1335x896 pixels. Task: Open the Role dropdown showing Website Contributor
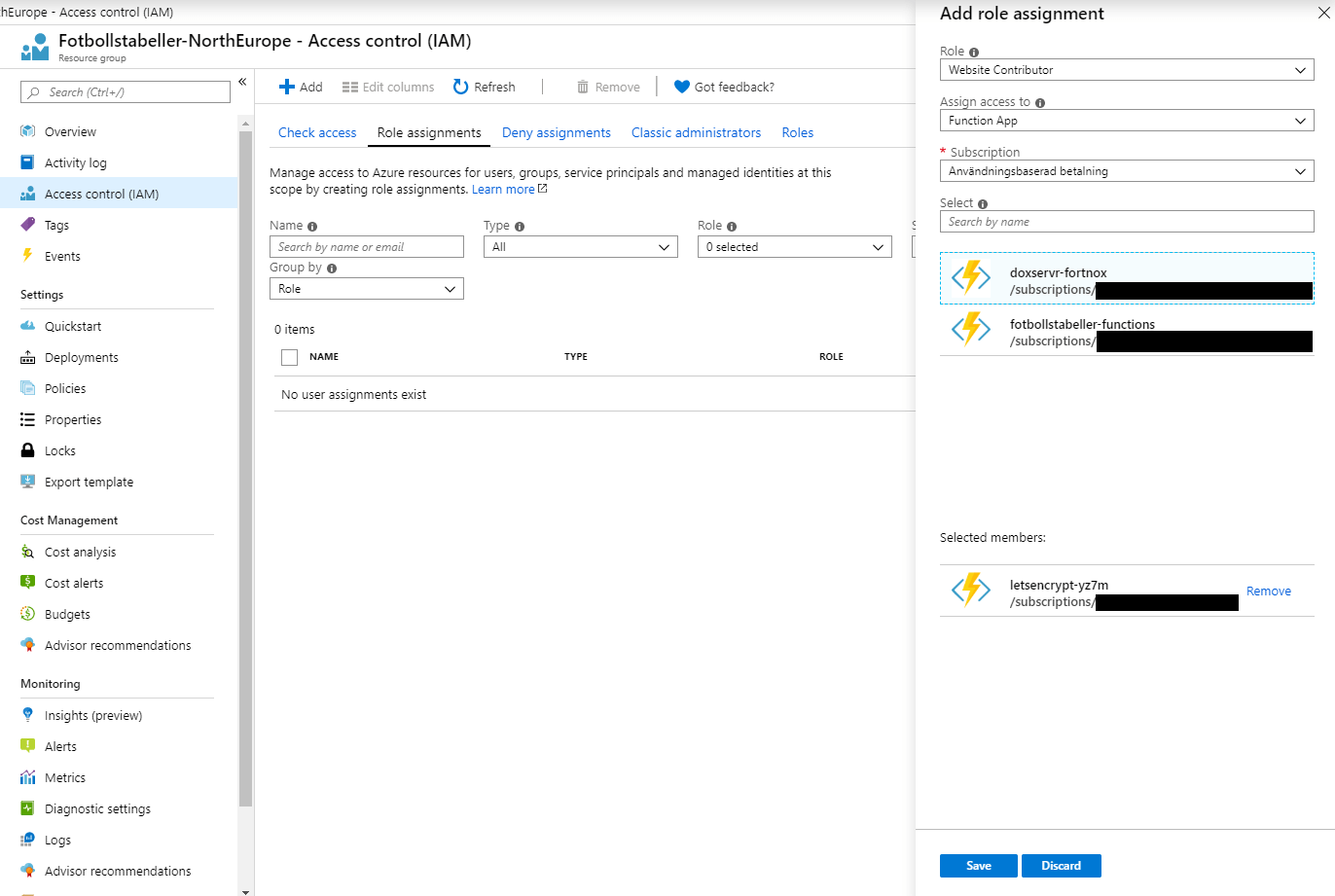coord(1127,70)
